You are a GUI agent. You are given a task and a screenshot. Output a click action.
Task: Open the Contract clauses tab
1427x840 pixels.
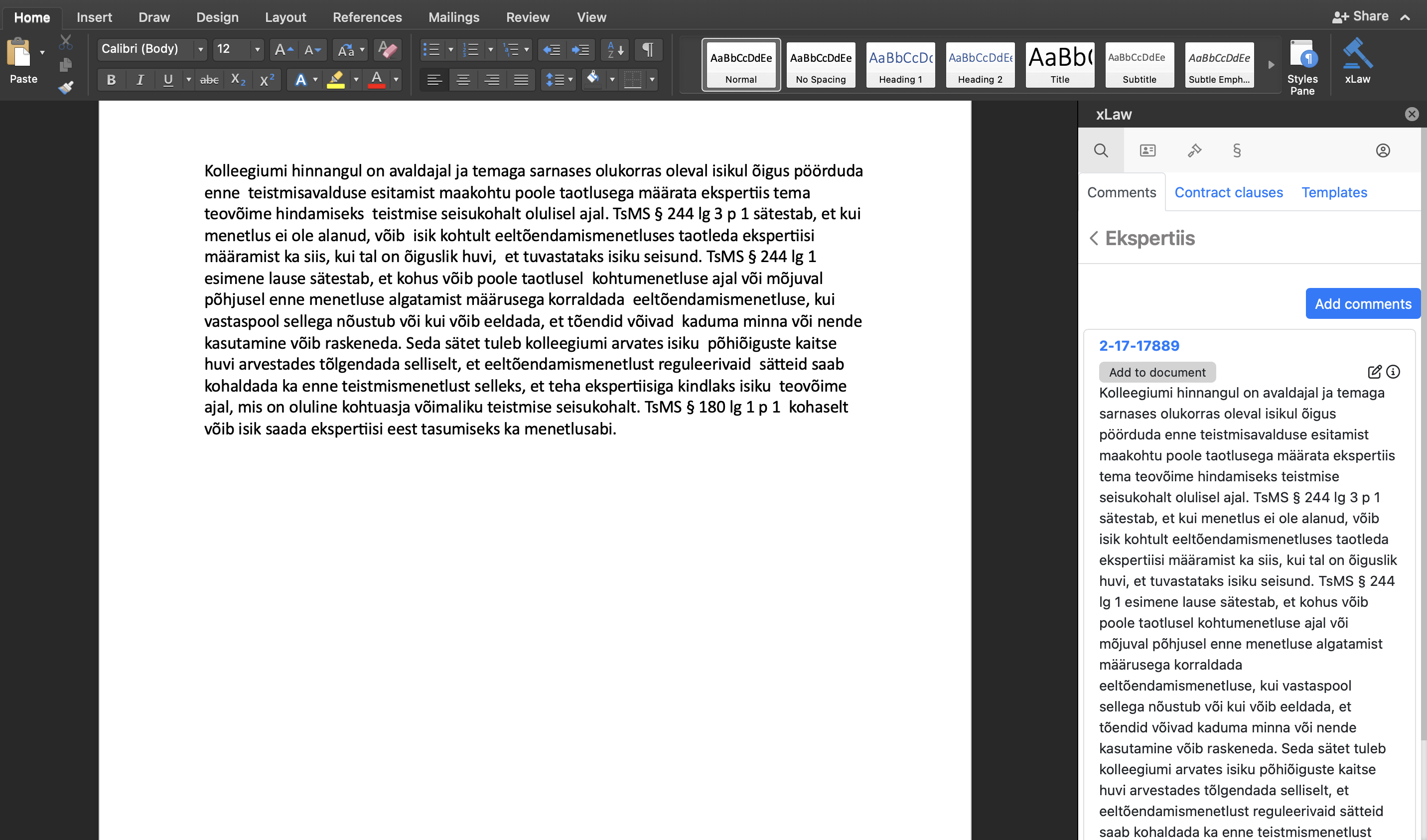point(1228,193)
